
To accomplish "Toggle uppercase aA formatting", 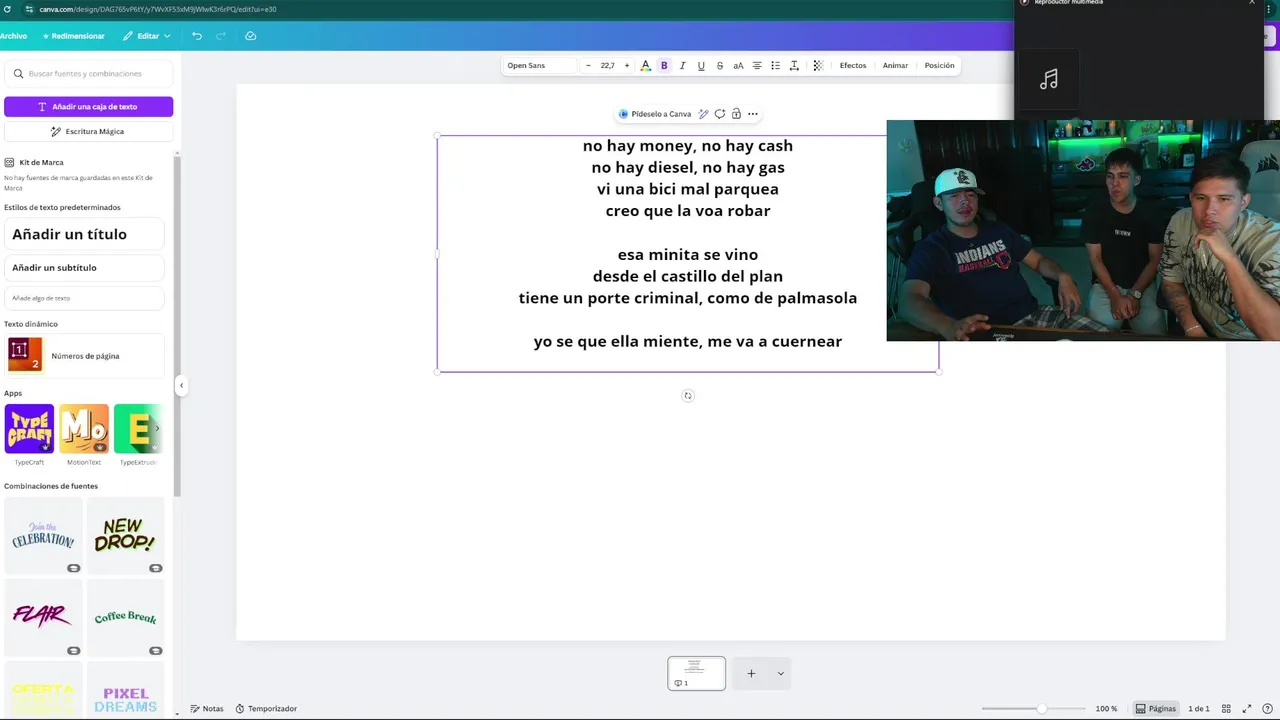I will pyautogui.click(x=738, y=66).
